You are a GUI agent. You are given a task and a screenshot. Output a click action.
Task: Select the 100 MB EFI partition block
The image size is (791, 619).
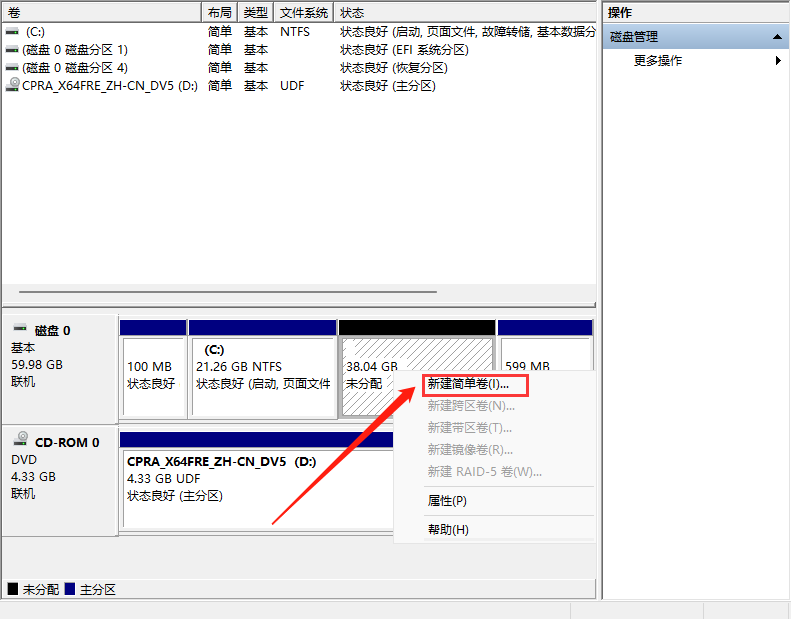tap(152, 375)
